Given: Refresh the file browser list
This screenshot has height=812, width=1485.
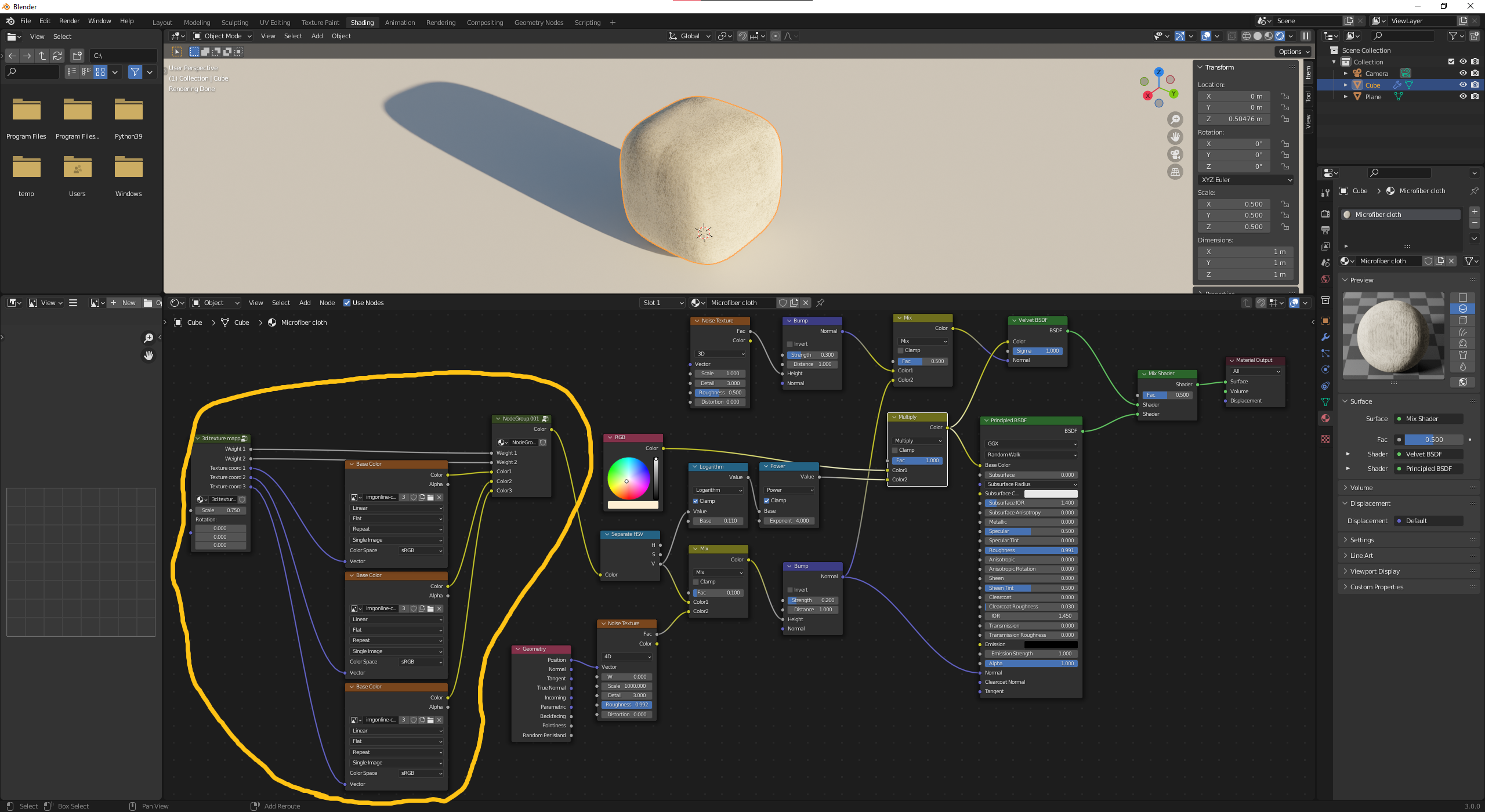Looking at the screenshot, I should tap(57, 56).
